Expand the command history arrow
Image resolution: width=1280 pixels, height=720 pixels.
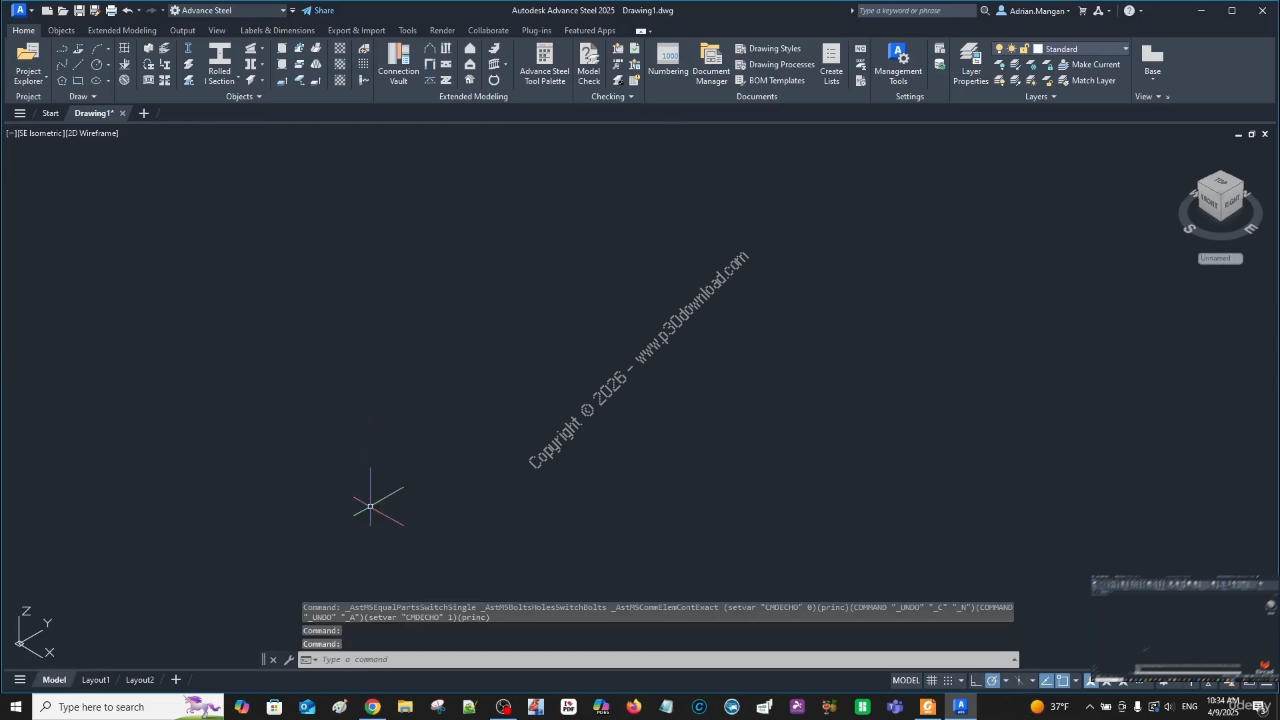pyautogui.click(x=1015, y=660)
